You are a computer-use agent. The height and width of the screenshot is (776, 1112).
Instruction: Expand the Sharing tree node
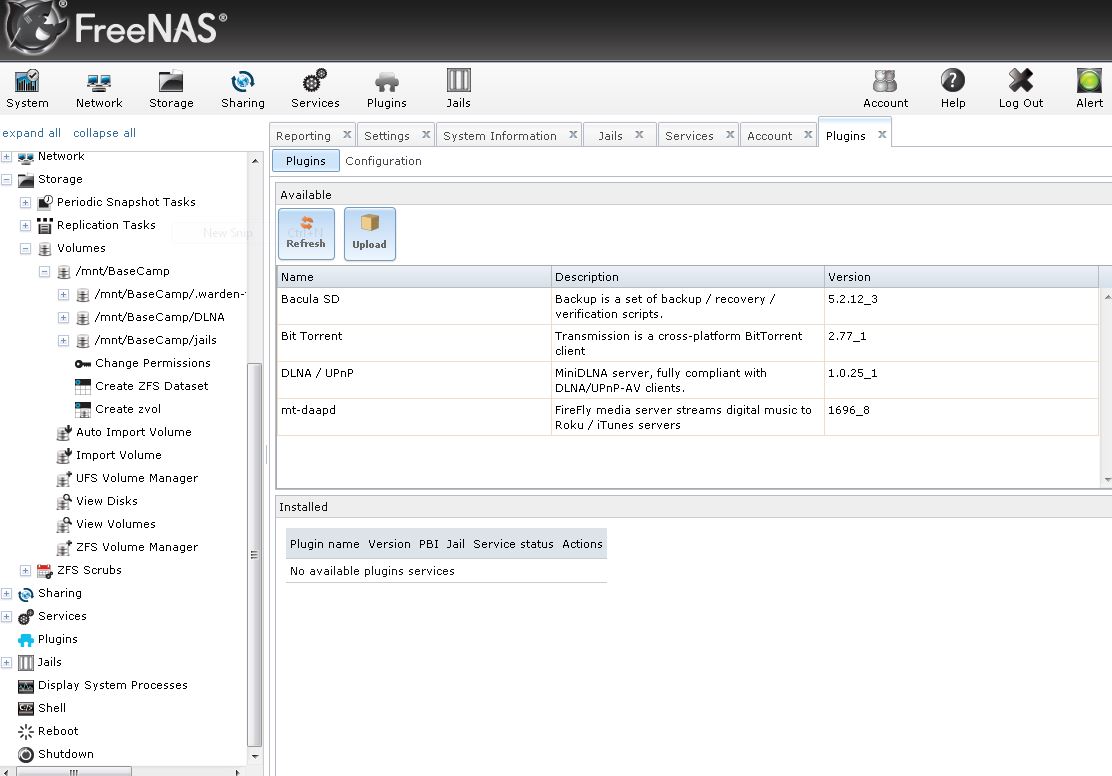coord(6,594)
